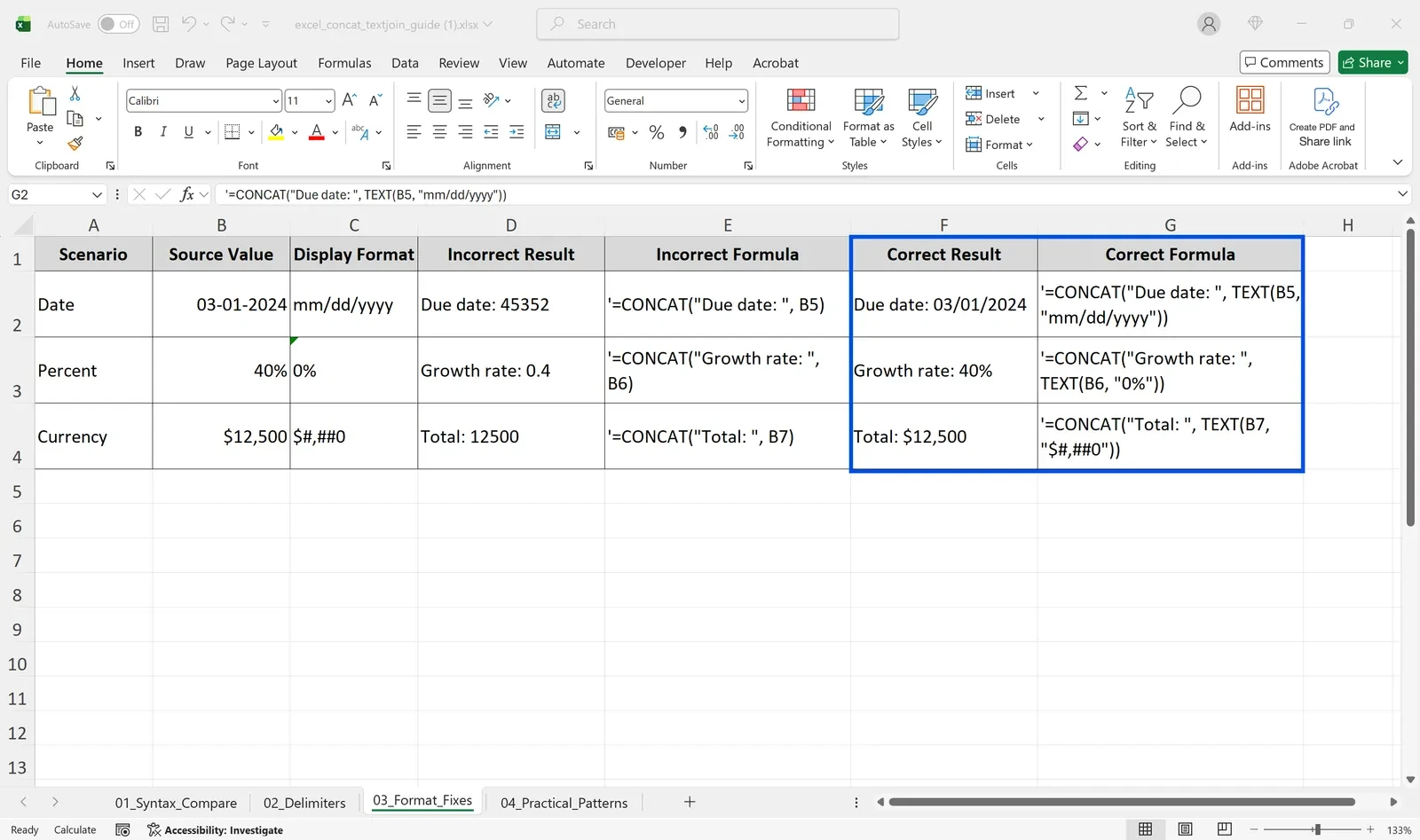Open the font name Calibri dropdown
The image size is (1420, 840).
(x=276, y=101)
